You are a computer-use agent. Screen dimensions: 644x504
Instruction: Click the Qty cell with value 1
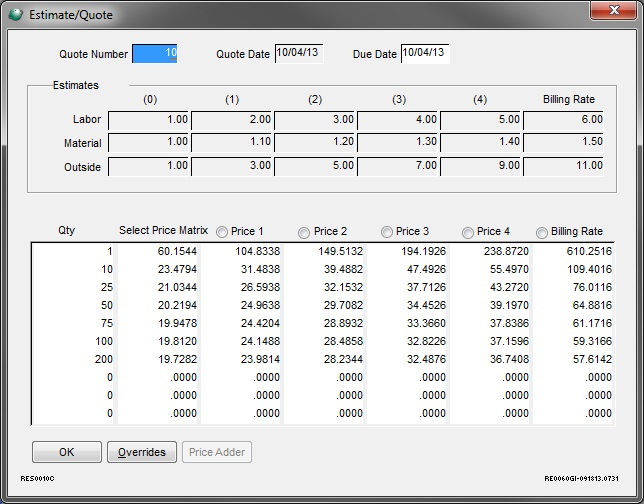tap(73, 251)
